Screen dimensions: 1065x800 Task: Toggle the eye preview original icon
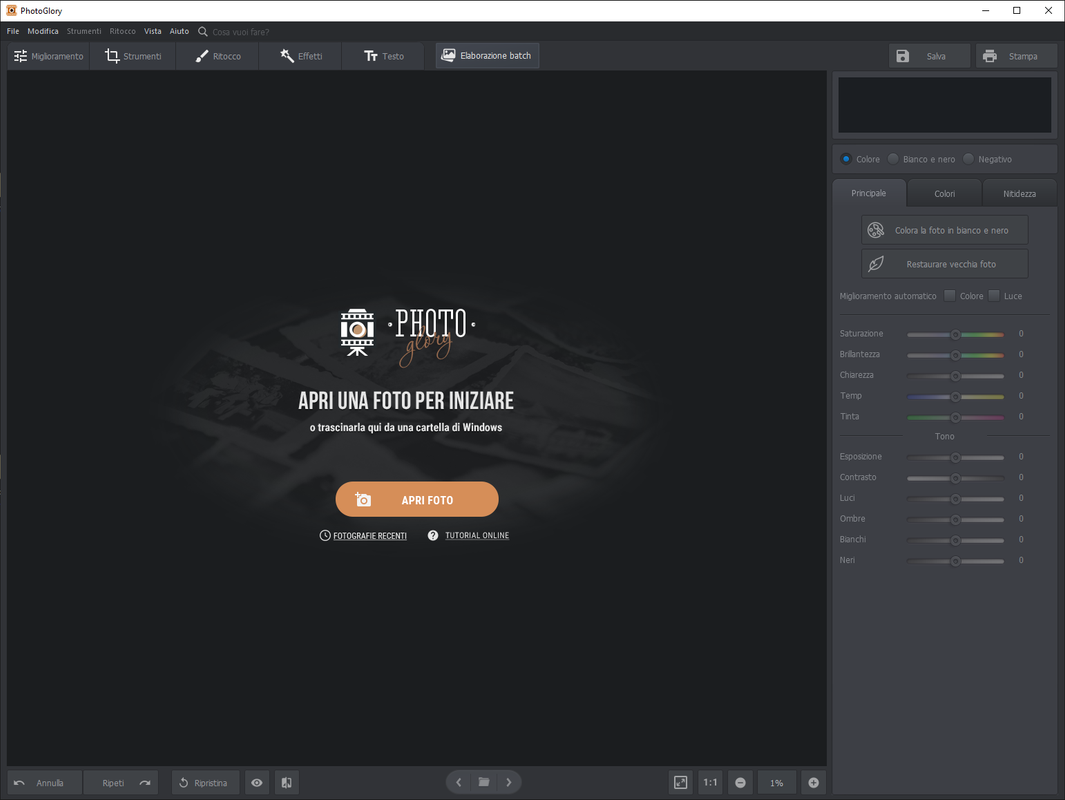coord(257,783)
